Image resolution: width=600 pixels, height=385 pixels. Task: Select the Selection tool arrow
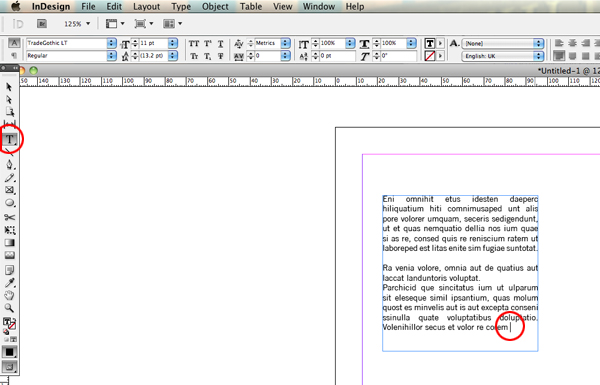(9, 87)
